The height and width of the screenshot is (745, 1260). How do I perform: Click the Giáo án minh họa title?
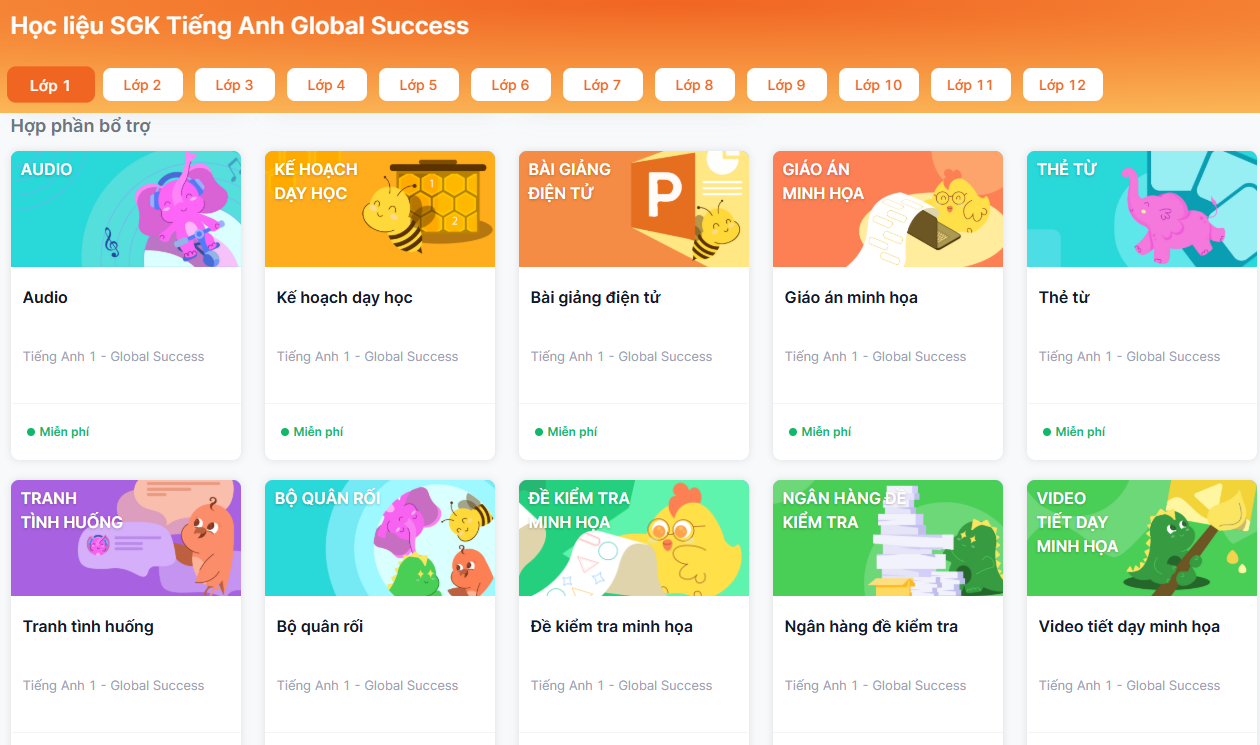coord(851,298)
